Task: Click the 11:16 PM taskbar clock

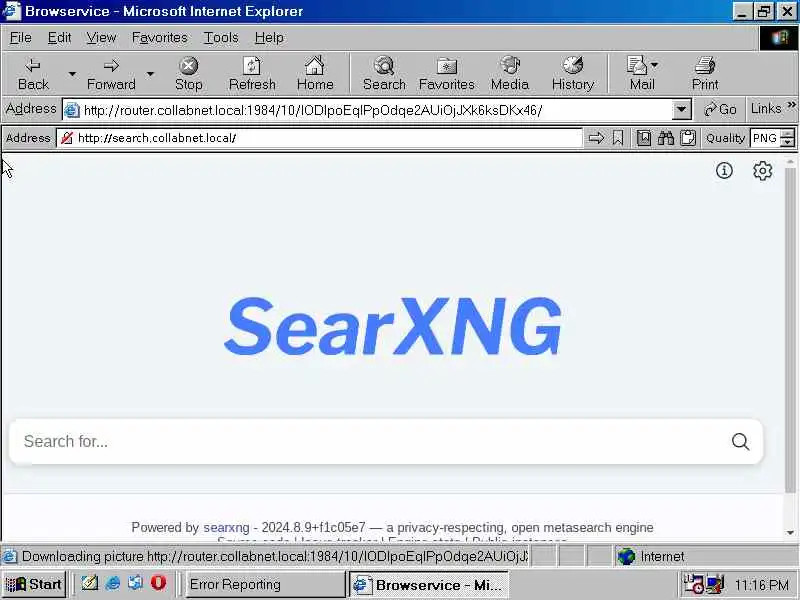Action: tap(762, 585)
